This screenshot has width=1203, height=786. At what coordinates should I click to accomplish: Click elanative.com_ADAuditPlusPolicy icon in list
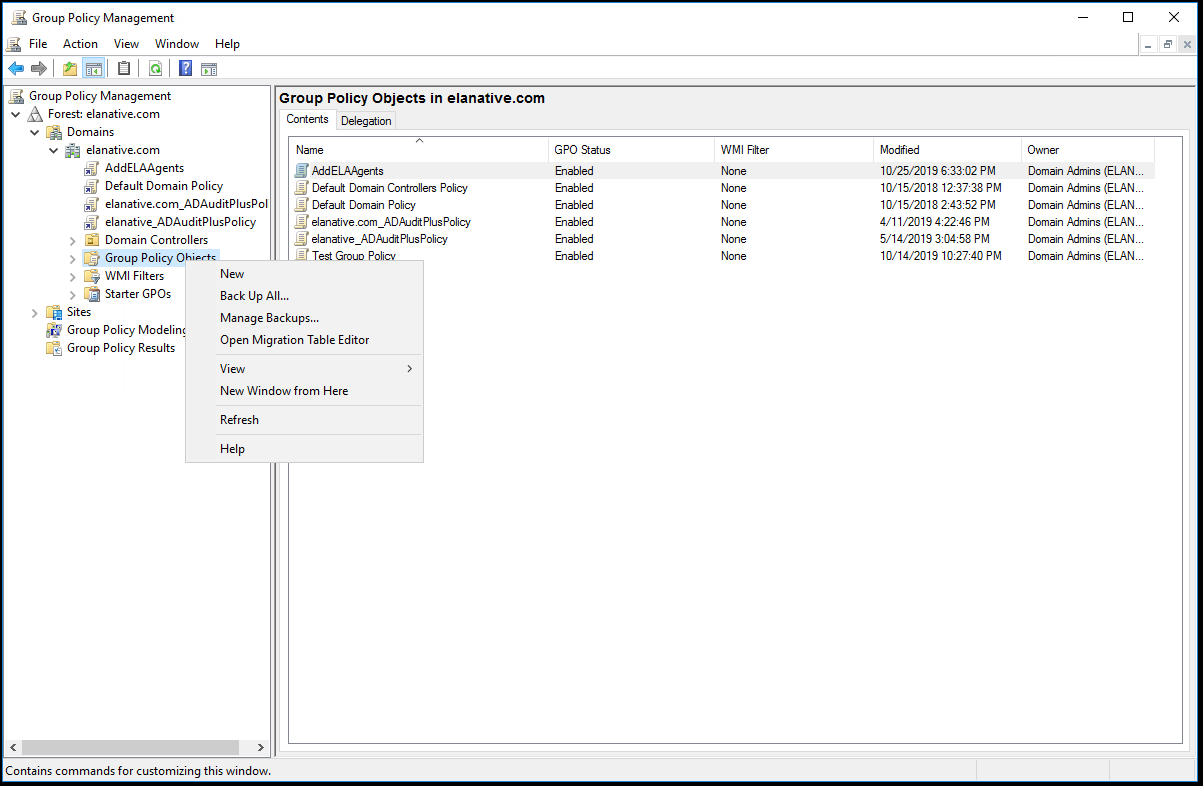pos(302,222)
